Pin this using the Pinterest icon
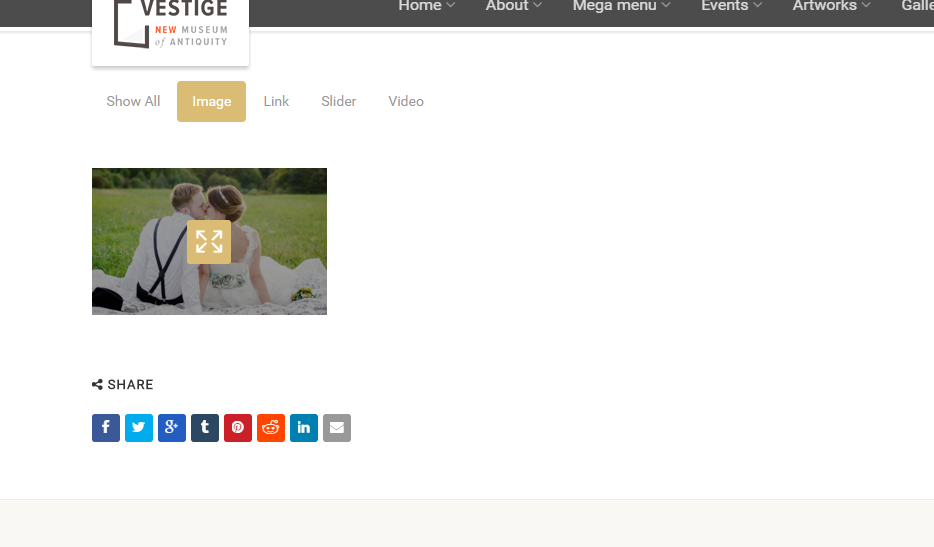This screenshot has width=934, height=547. coord(238,428)
